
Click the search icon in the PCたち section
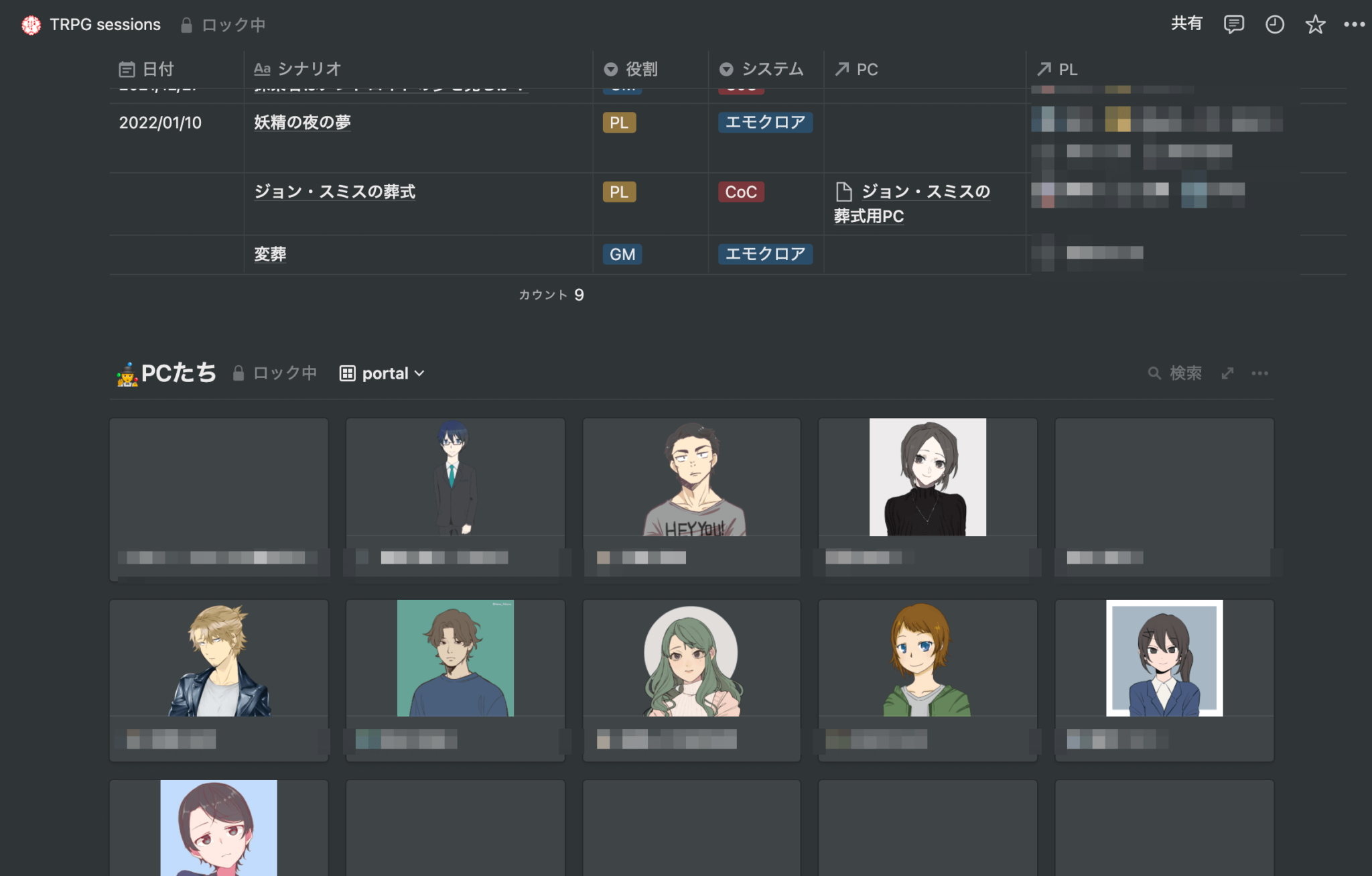tap(1154, 373)
